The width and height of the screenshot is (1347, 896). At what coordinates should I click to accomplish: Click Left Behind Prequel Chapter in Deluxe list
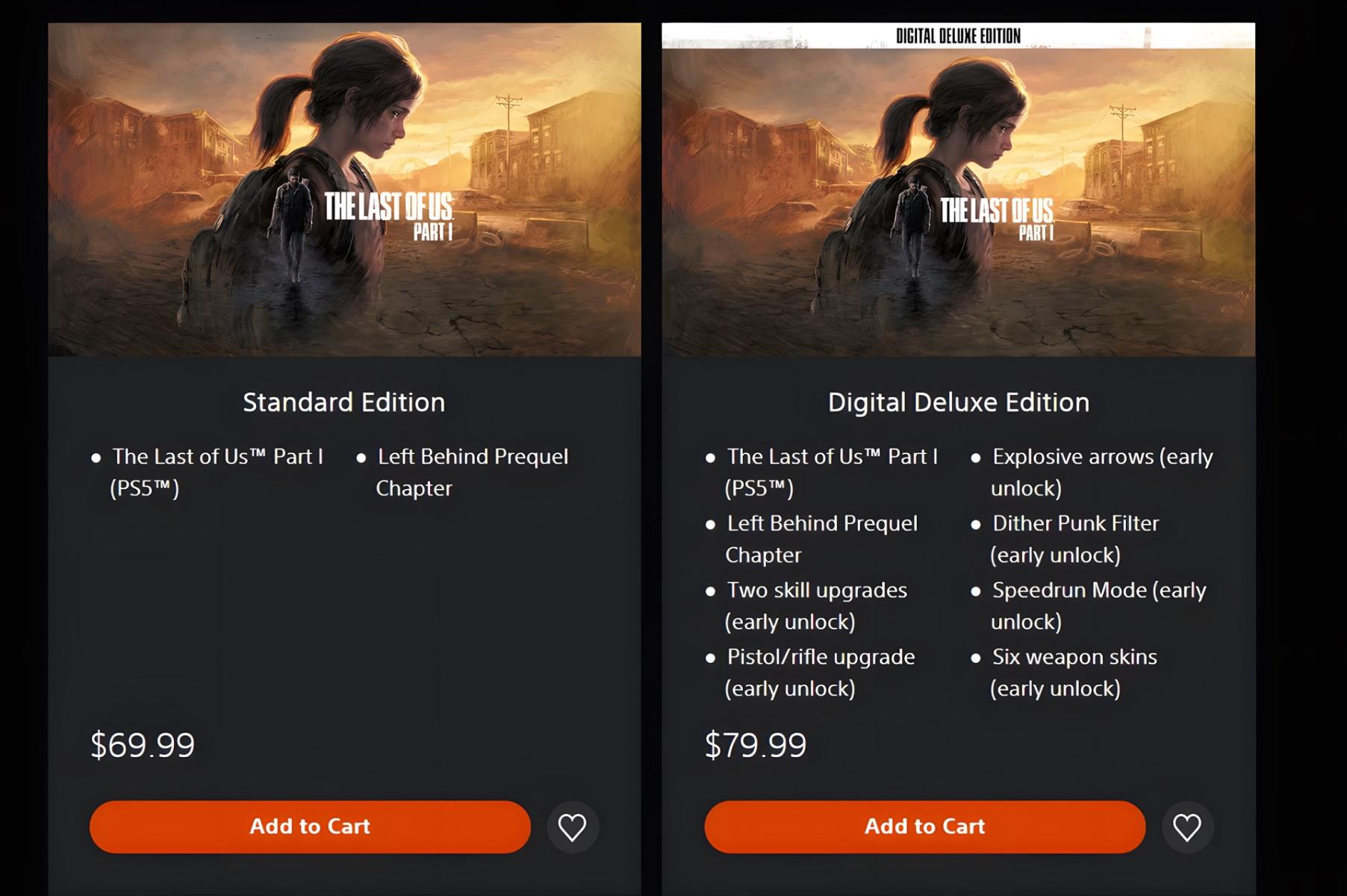(x=821, y=539)
